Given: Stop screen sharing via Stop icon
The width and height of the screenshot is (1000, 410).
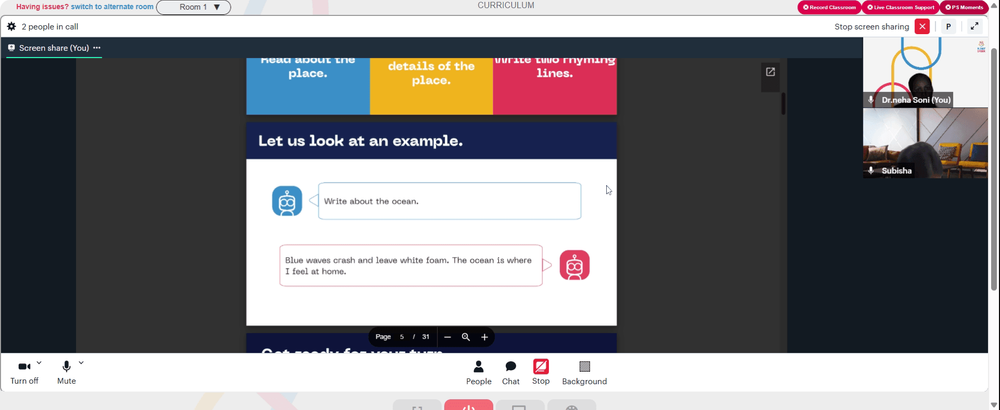Looking at the screenshot, I should coord(541,373).
